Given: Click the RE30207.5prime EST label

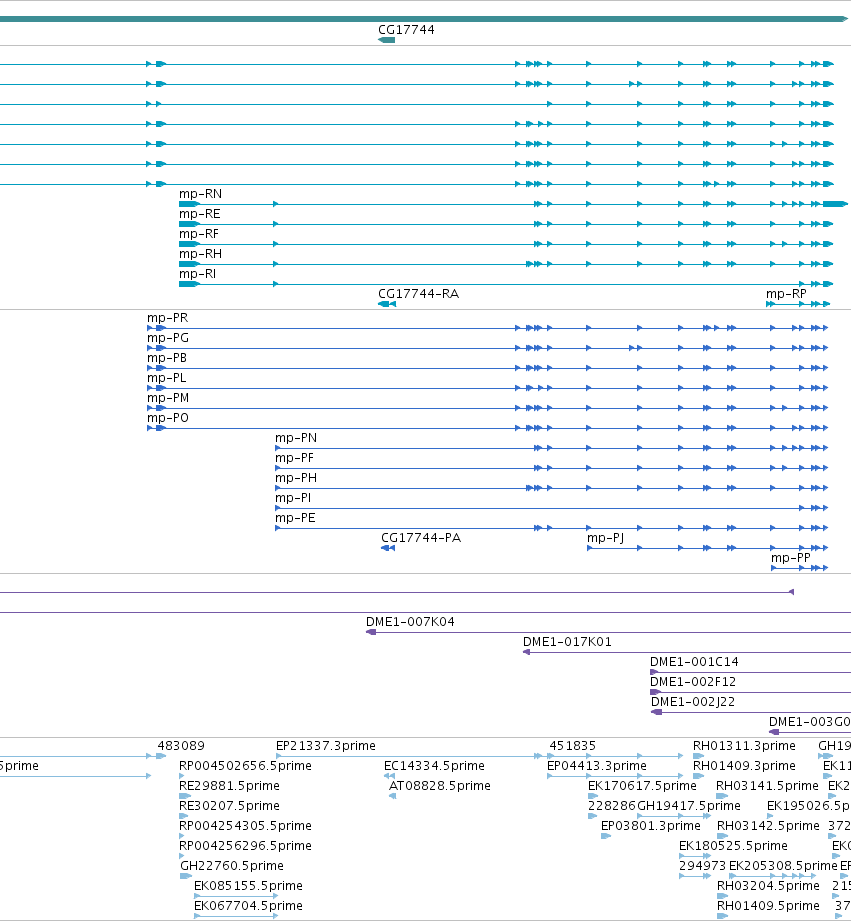Looking at the screenshot, I should click(x=229, y=805).
